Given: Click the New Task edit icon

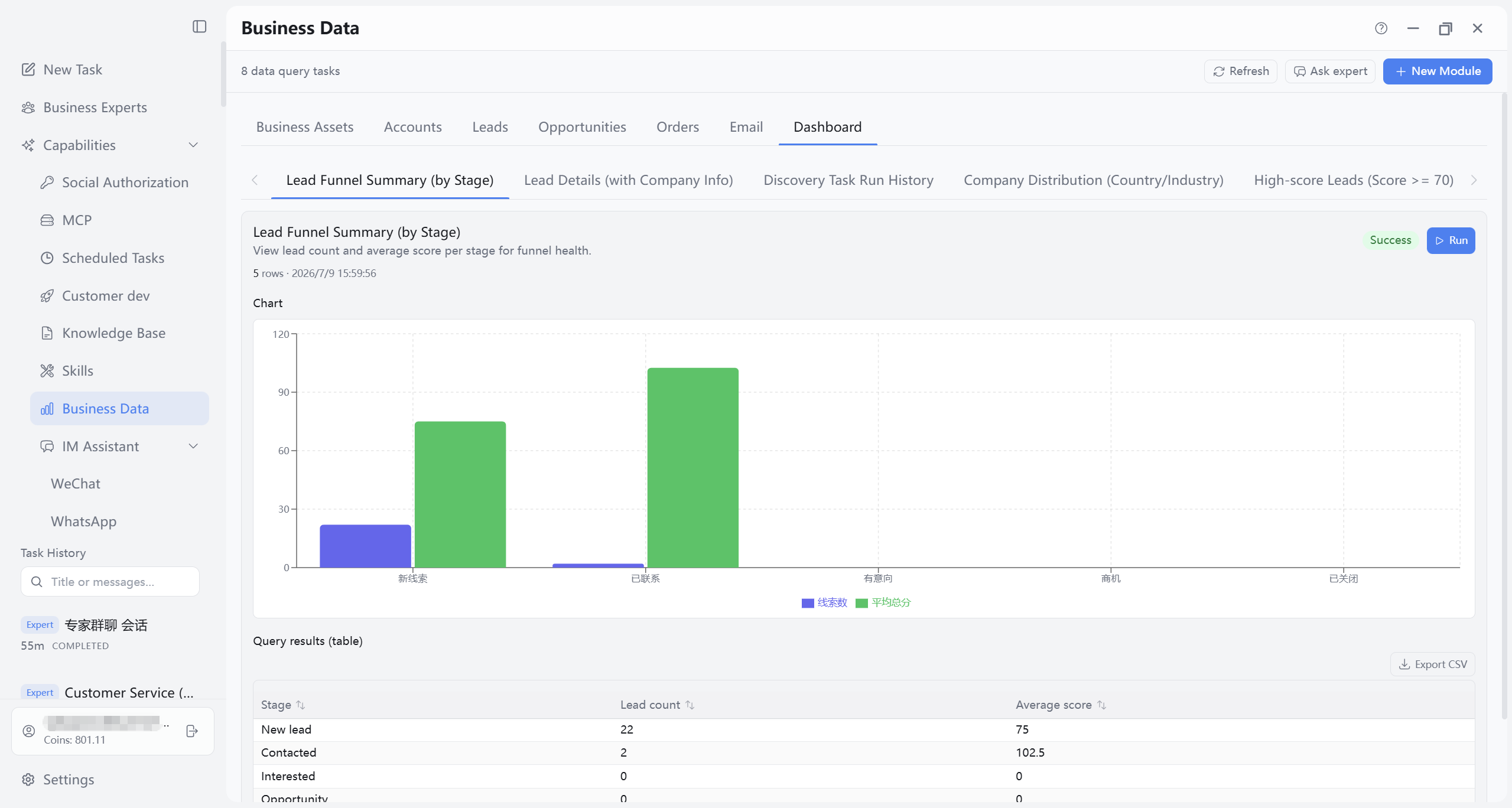Looking at the screenshot, I should pos(28,70).
